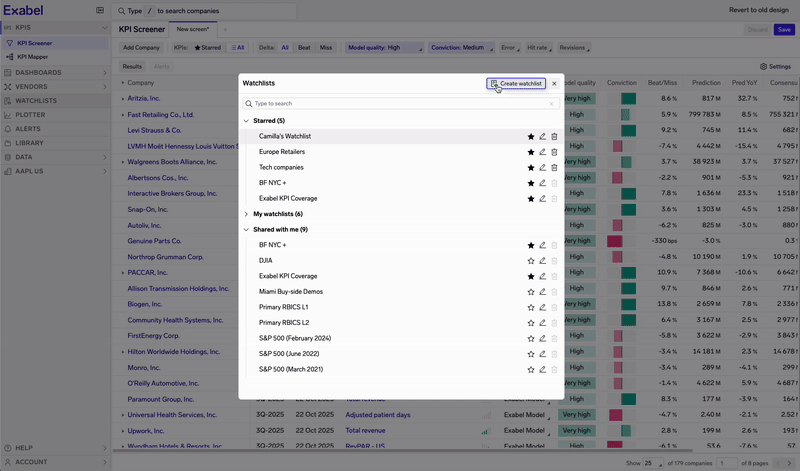Image resolution: width=800 pixels, height=471 pixels.
Task: Open the Conviction filter dropdown
Action: click(x=461, y=47)
